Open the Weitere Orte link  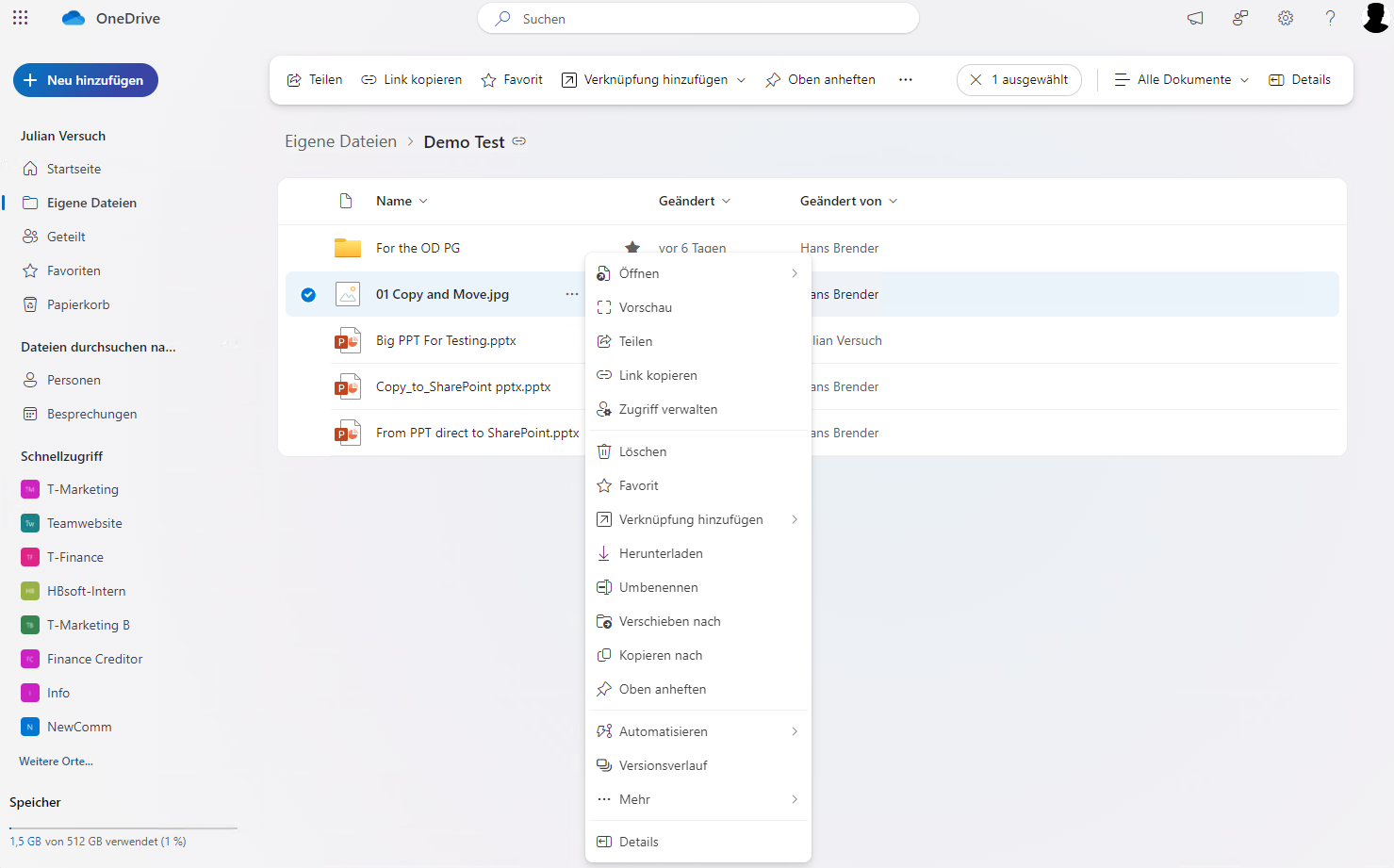(56, 762)
